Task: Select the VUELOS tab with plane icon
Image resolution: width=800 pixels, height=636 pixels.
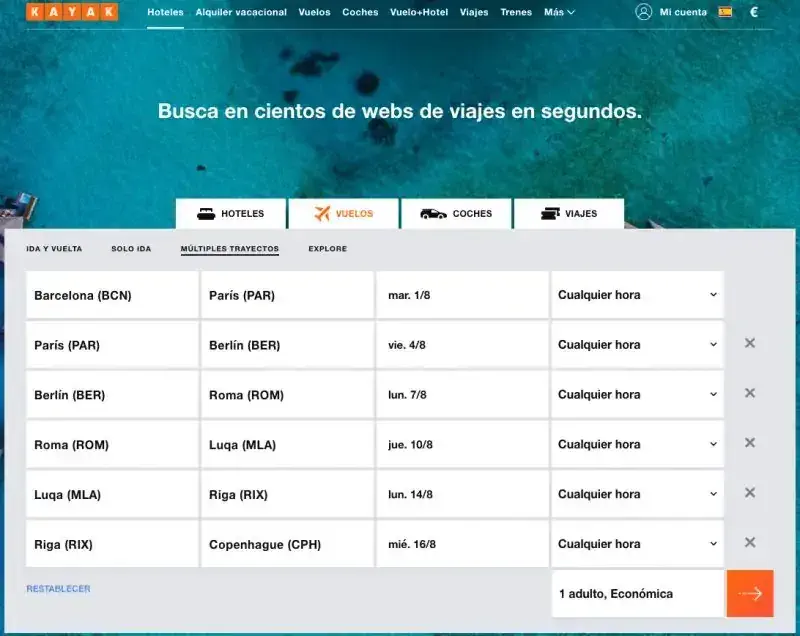Action: coord(343,214)
